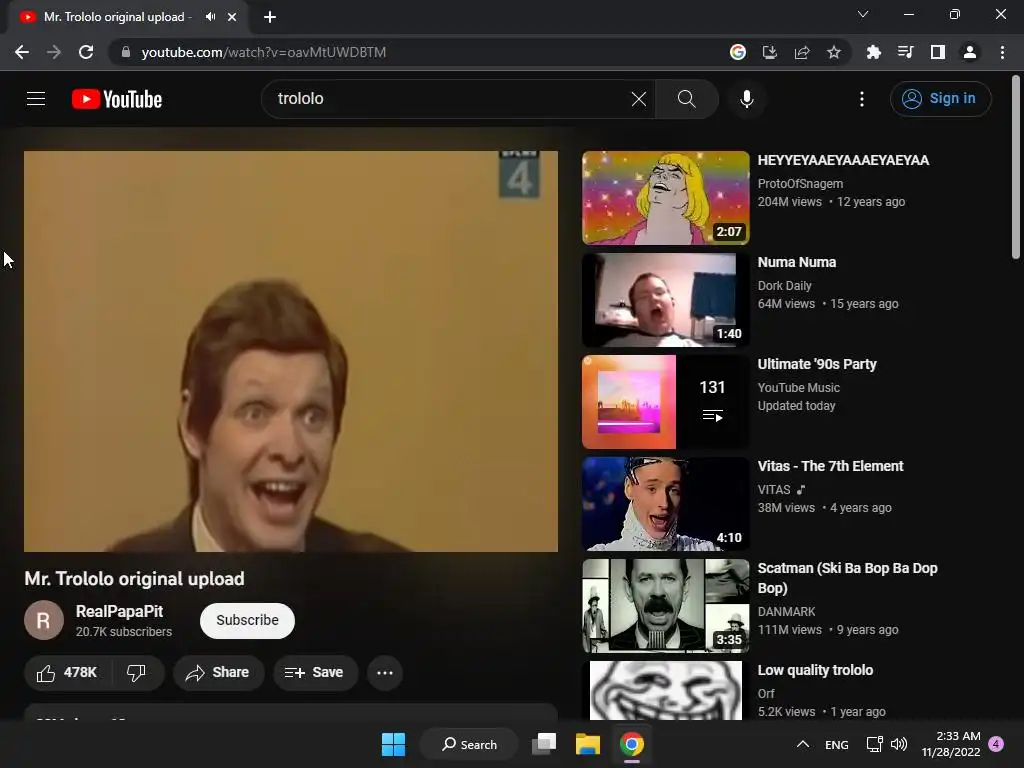
Task: Bookmark this page with the star
Action: [x=834, y=52]
